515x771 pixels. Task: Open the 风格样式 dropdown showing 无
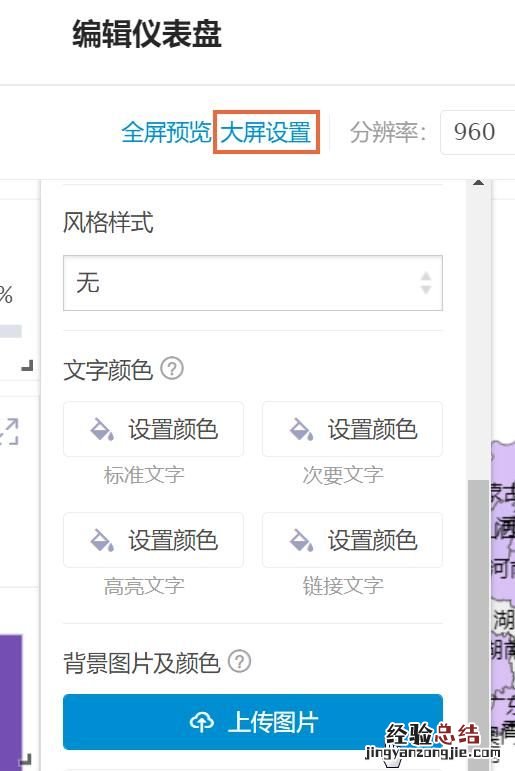tap(253, 283)
